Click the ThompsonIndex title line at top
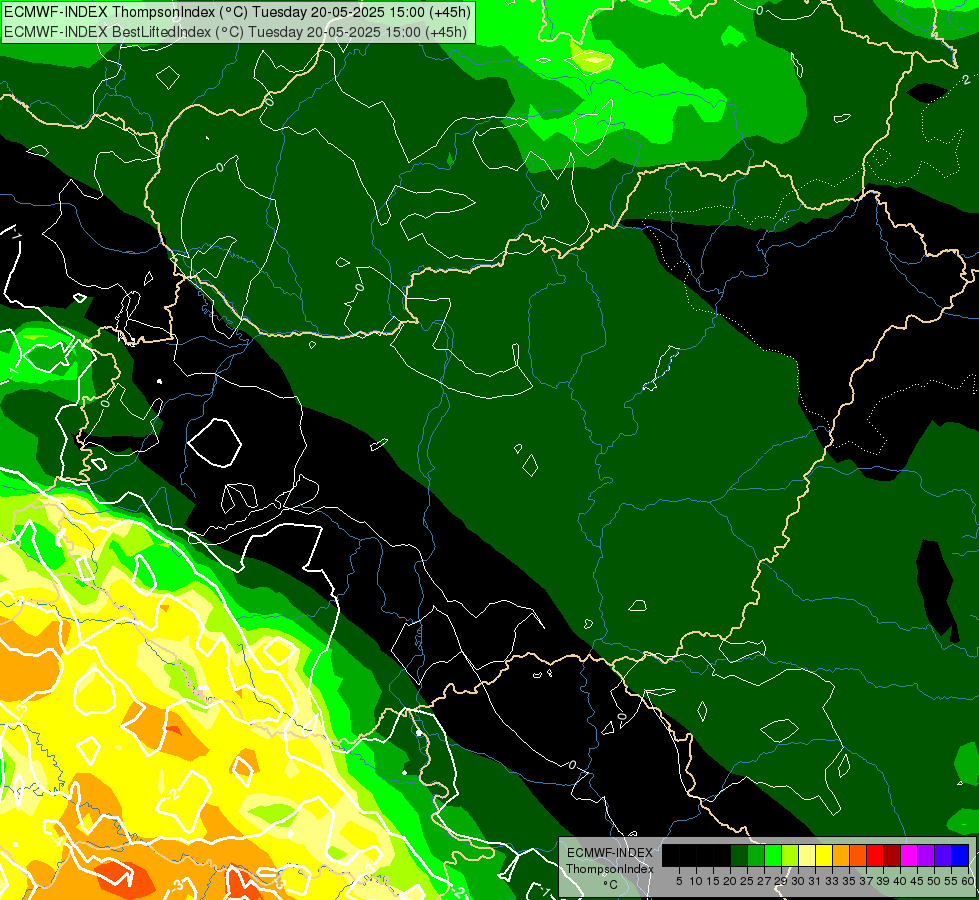Image resolution: width=979 pixels, height=900 pixels. coord(237,11)
